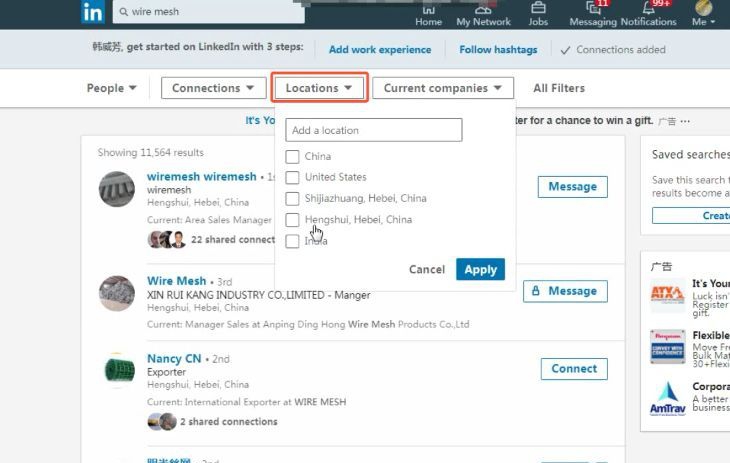The height and width of the screenshot is (463, 730).
Task: Click Follow hashtags link
Action: 498,49
